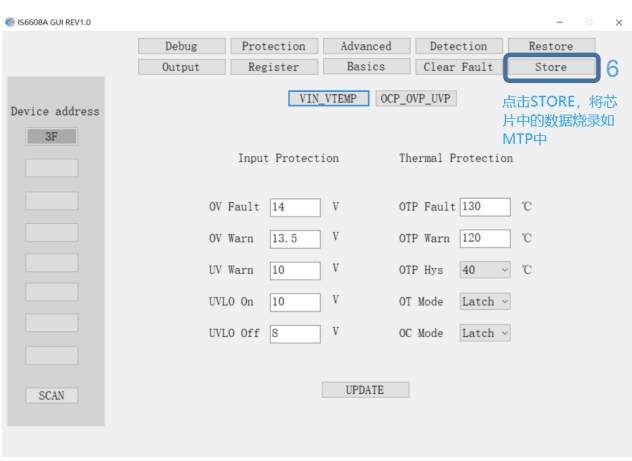Open the Register page
The height and width of the screenshot is (461, 632).
click(x=274, y=67)
